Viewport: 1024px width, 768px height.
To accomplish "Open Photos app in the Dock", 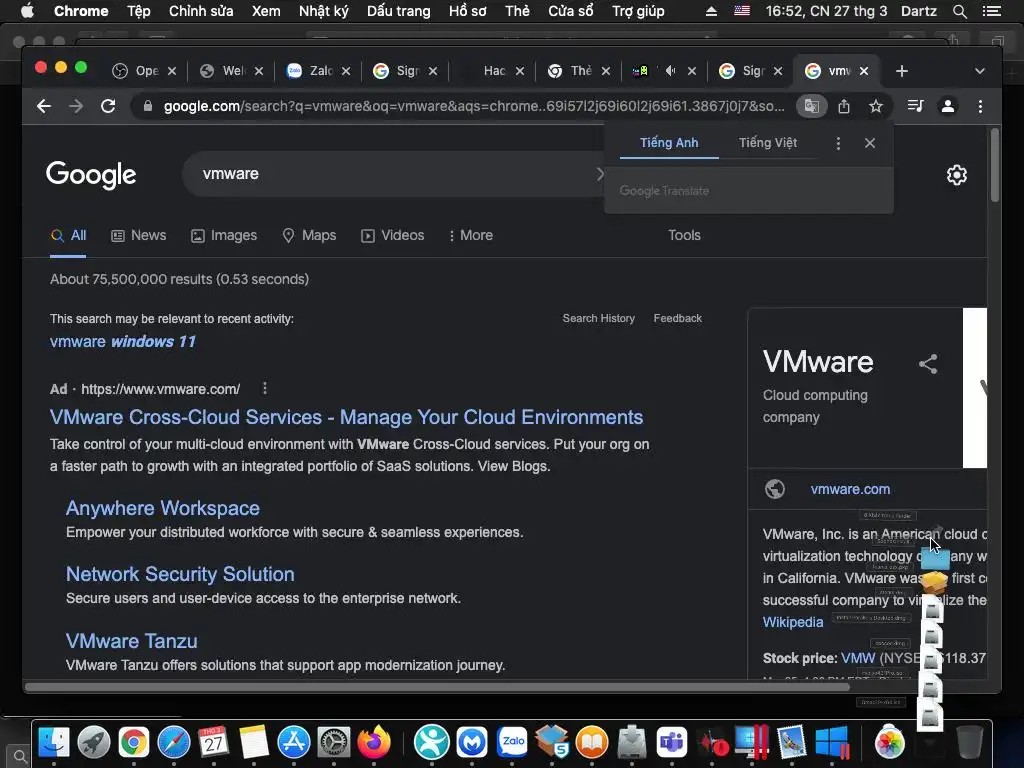I will [x=889, y=742].
